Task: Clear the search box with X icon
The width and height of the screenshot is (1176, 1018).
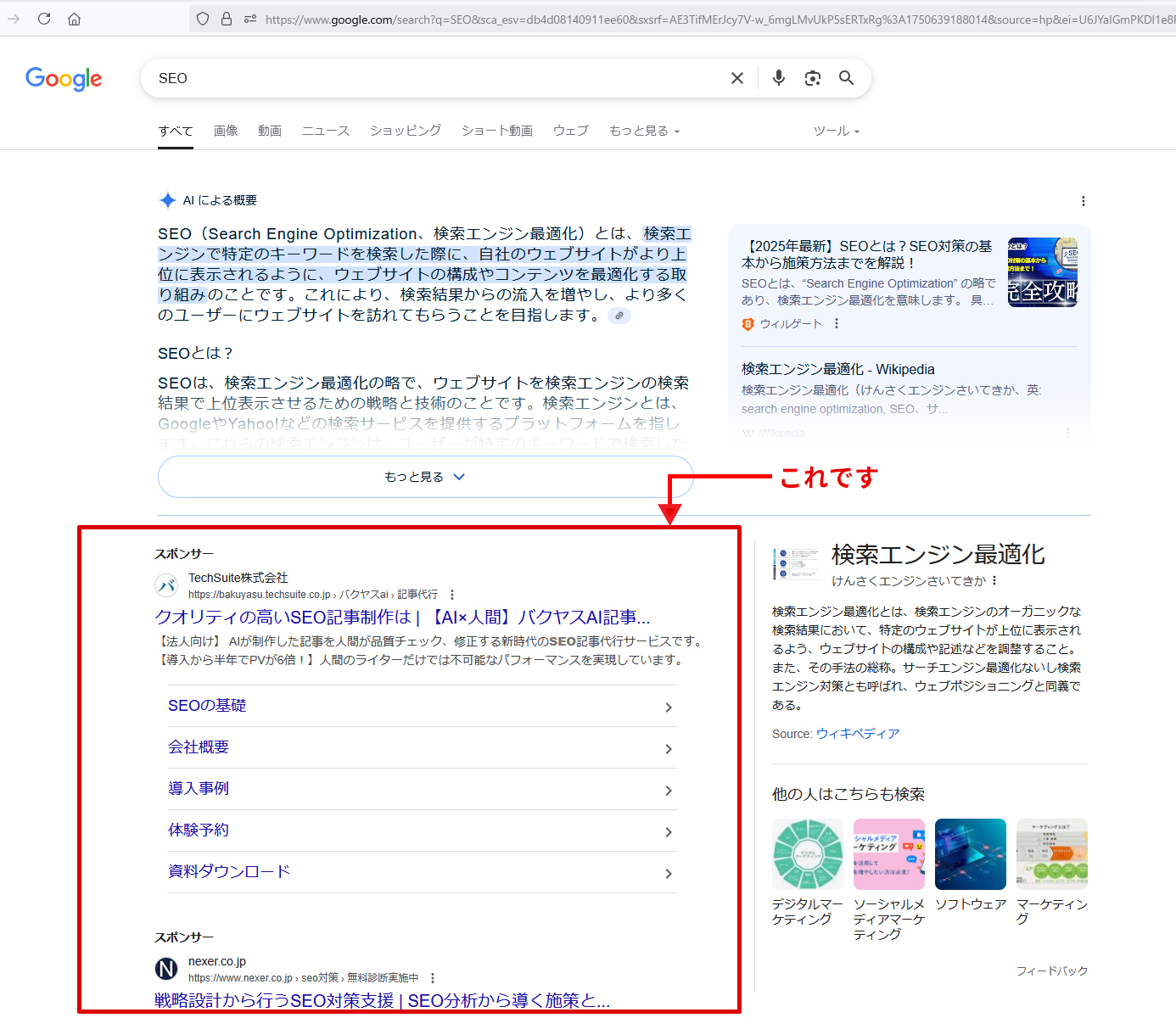Action: point(737,78)
